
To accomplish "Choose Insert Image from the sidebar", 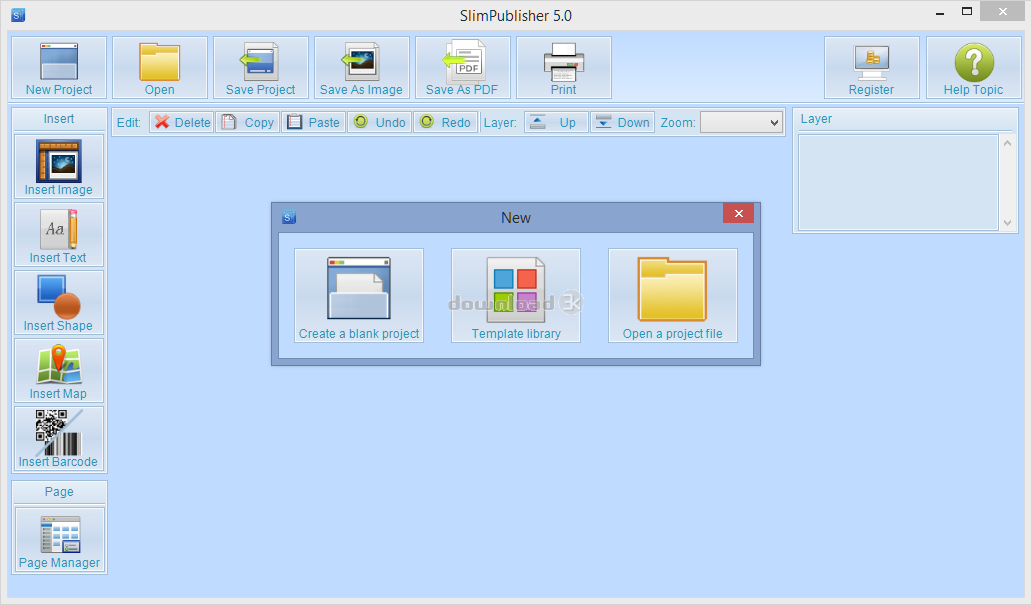I will pyautogui.click(x=59, y=167).
